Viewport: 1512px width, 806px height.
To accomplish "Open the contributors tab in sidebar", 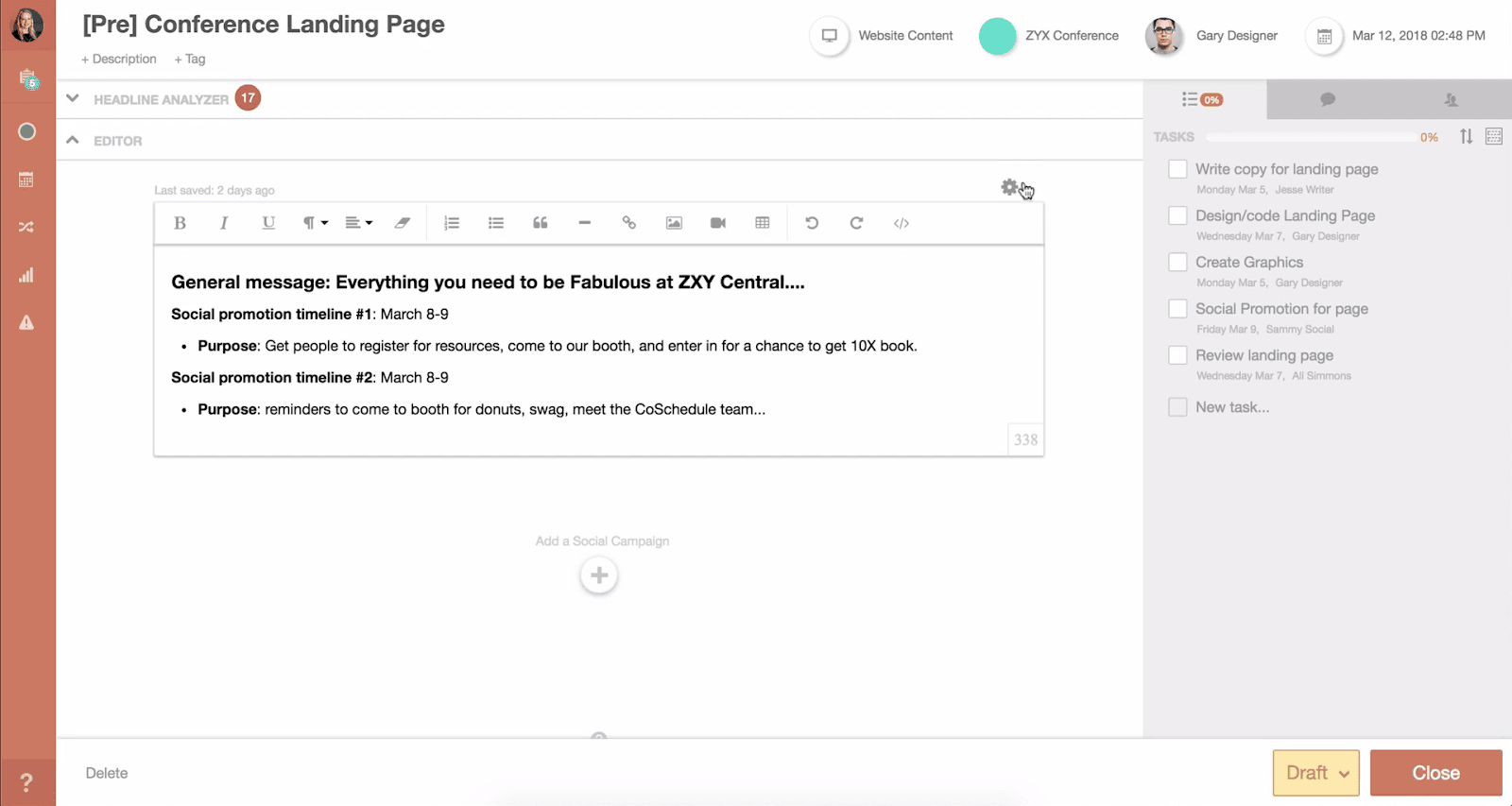I will [1451, 99].
